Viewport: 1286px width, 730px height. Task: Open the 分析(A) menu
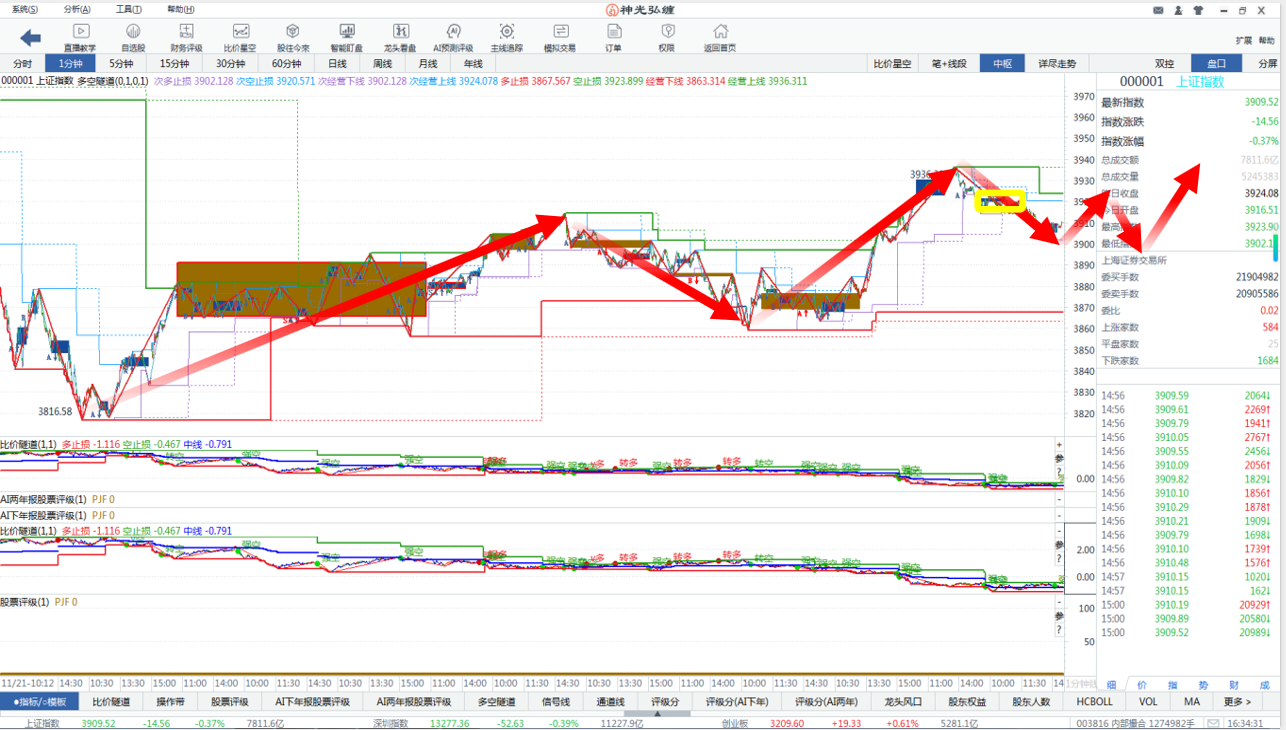coord(77,9)
